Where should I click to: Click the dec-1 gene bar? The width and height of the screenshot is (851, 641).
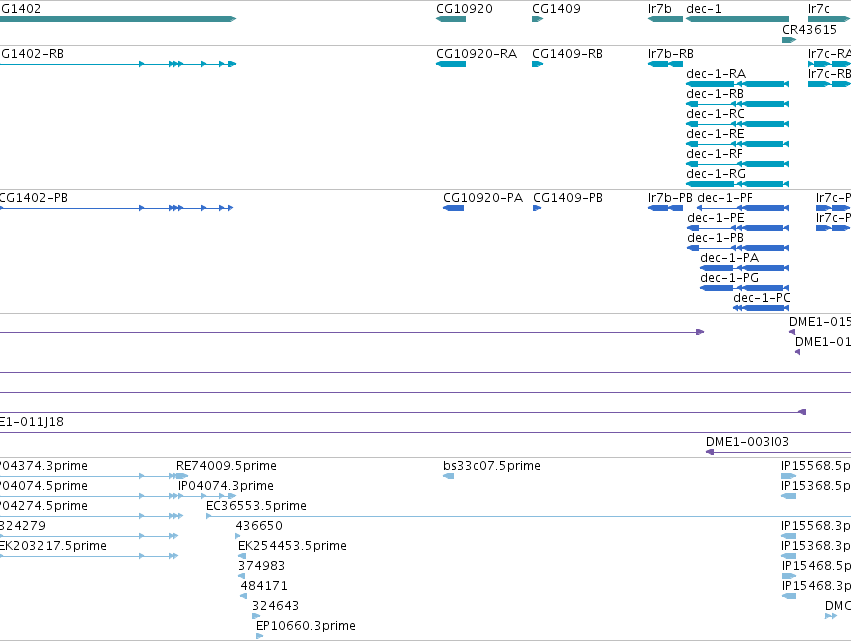point(738,19)
